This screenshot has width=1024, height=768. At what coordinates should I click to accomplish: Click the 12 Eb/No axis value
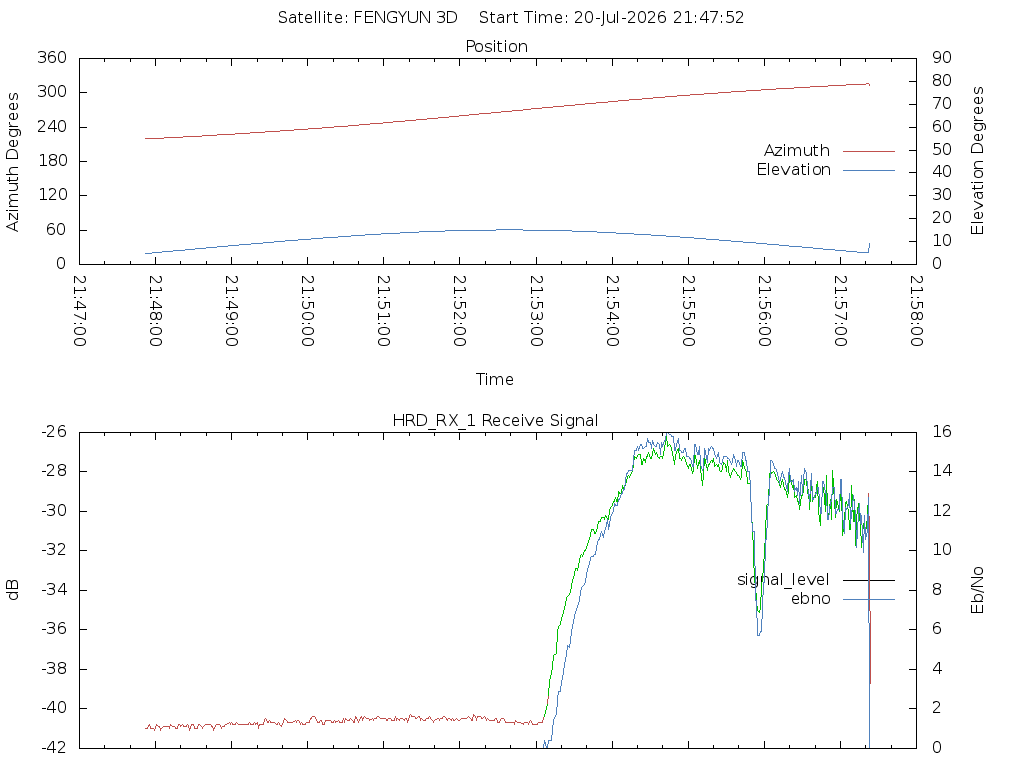pyautogui.click(x=942, y=511)
